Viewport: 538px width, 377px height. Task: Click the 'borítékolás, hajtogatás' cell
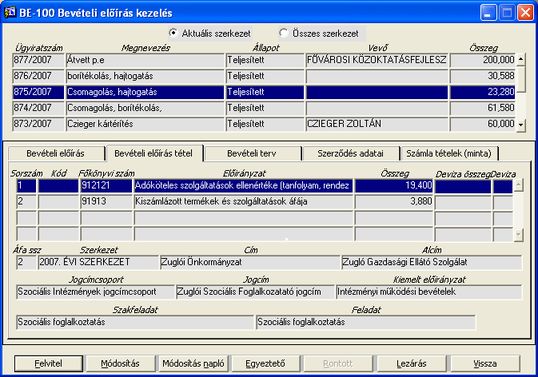(145, 76)
